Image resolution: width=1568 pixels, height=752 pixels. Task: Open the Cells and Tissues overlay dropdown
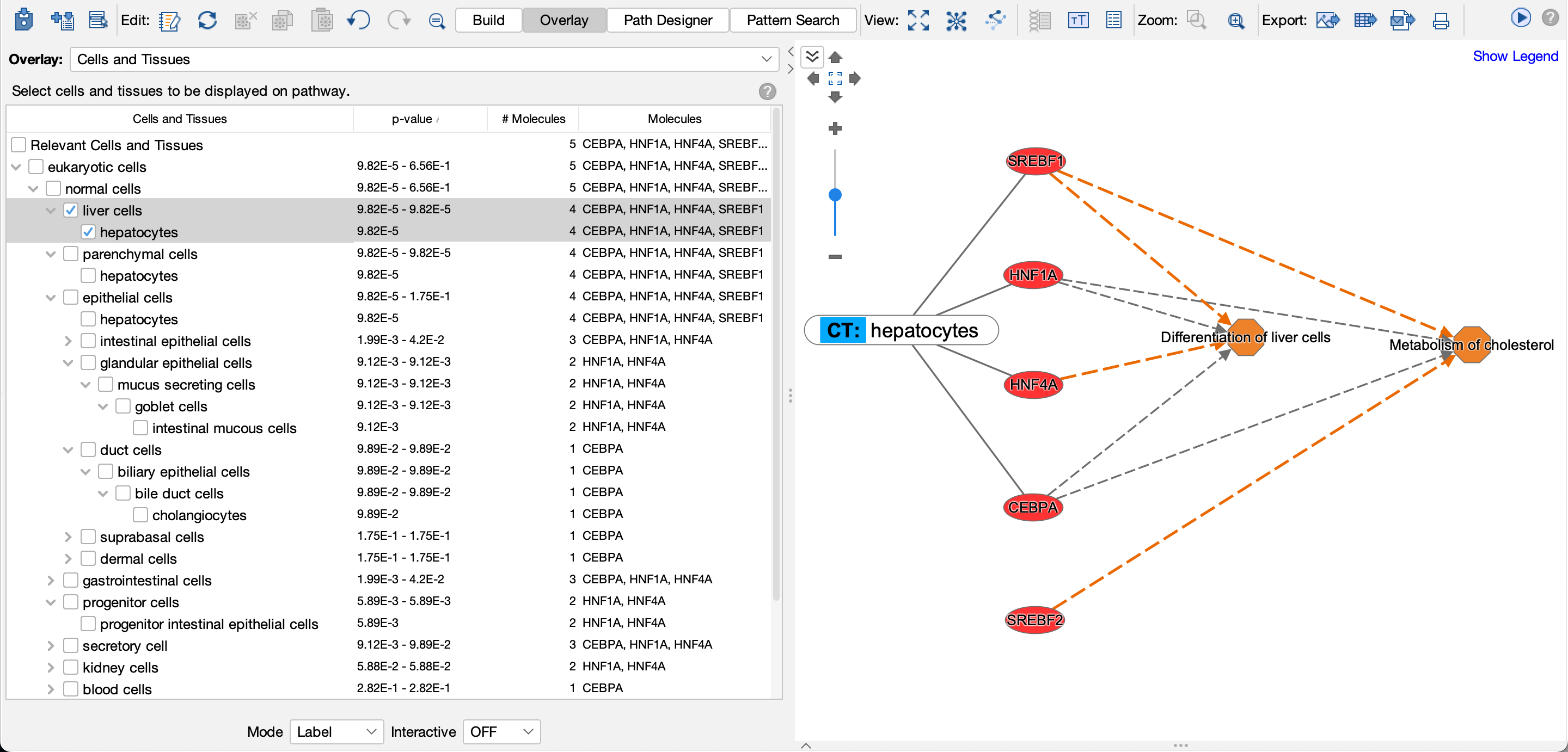pos(424,60)
